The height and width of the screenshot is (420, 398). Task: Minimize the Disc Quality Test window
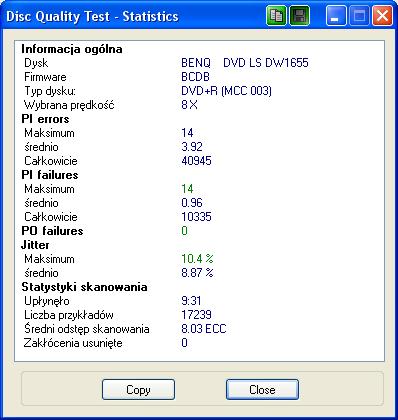coord(336,15)
